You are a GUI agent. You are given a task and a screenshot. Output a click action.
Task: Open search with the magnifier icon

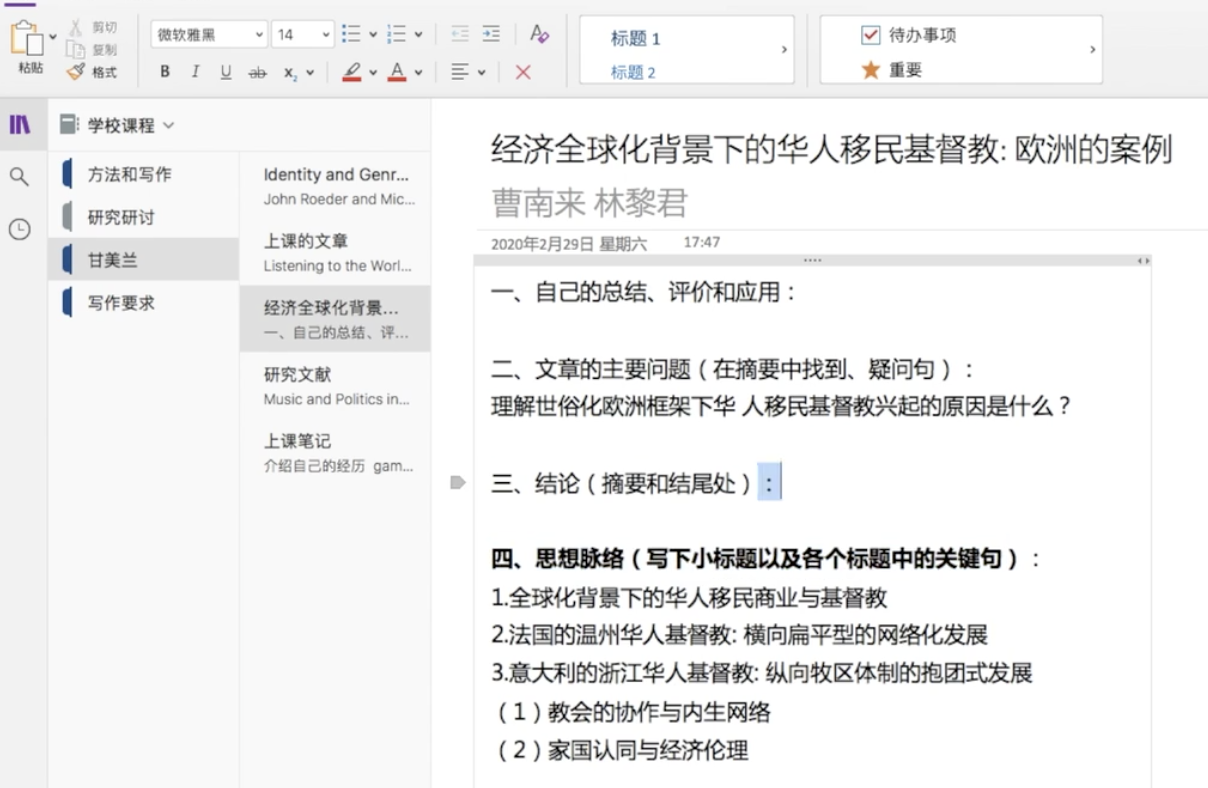(x=19, y=177)
